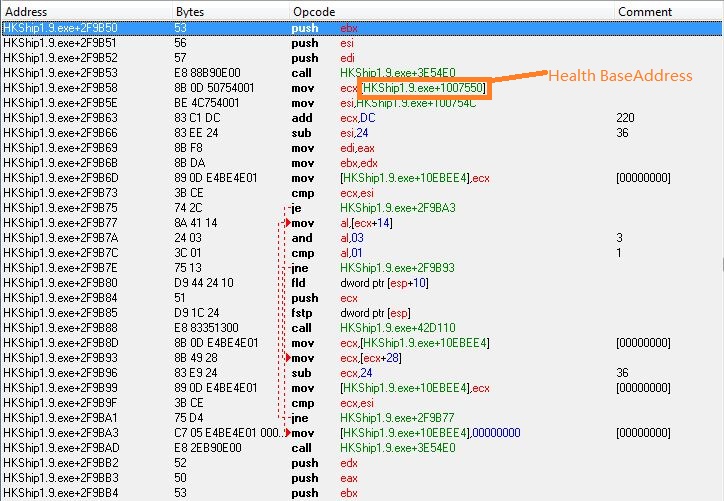The image size is (724, 501).
Task: Select the fstp dword ptr [esp] row
Action: pos(362,313)
